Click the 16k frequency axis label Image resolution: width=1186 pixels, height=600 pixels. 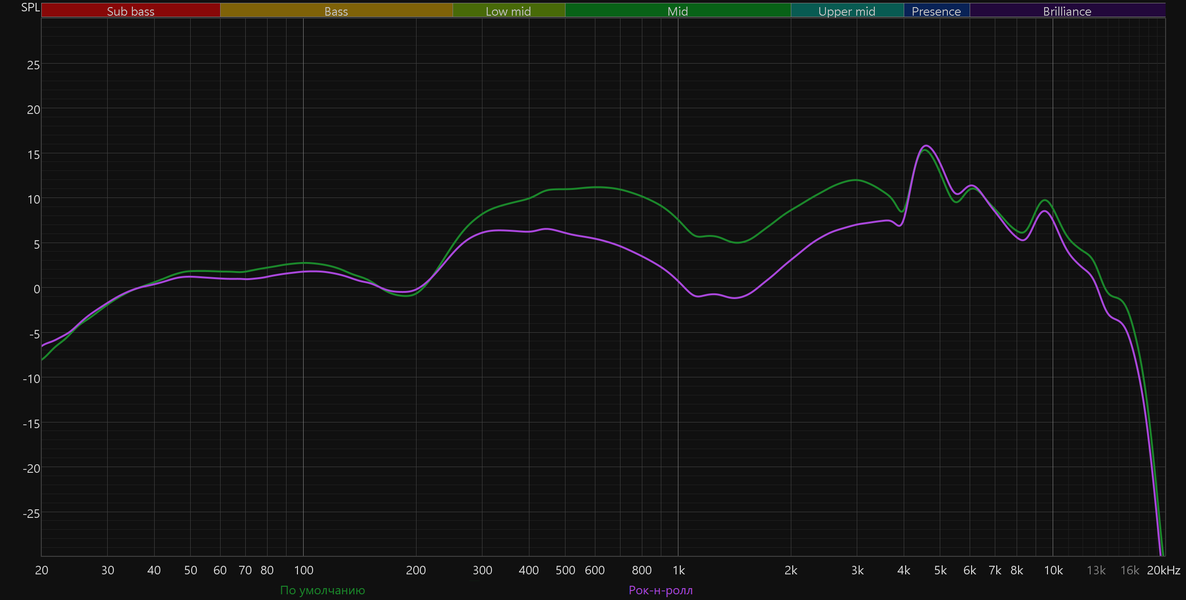coord(1130,570)
